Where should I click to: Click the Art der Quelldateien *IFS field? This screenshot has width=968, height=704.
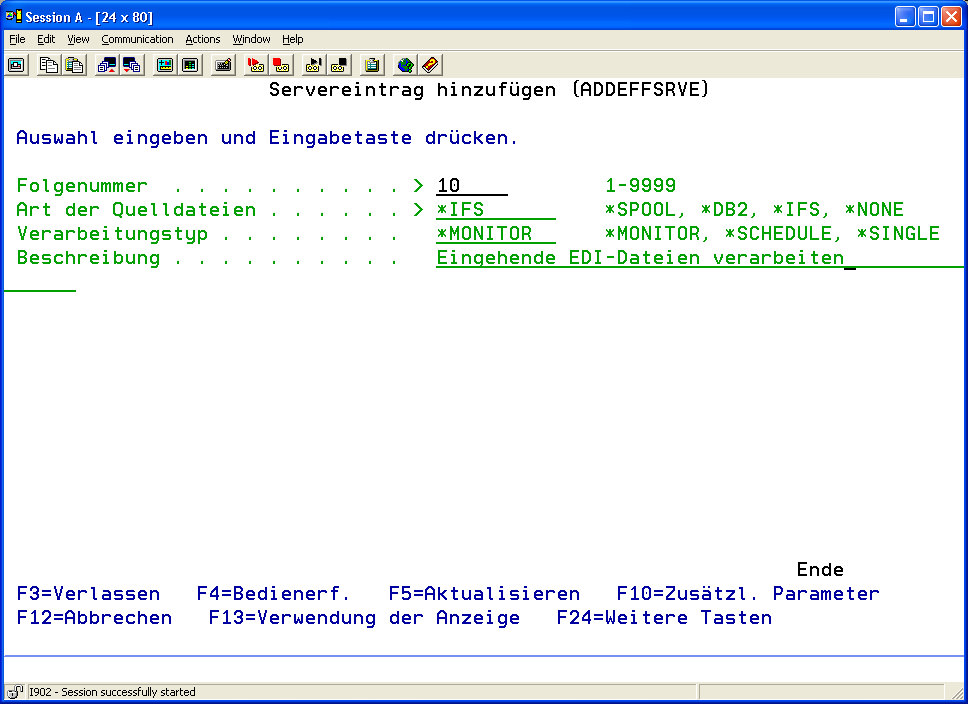coord(495,210)
